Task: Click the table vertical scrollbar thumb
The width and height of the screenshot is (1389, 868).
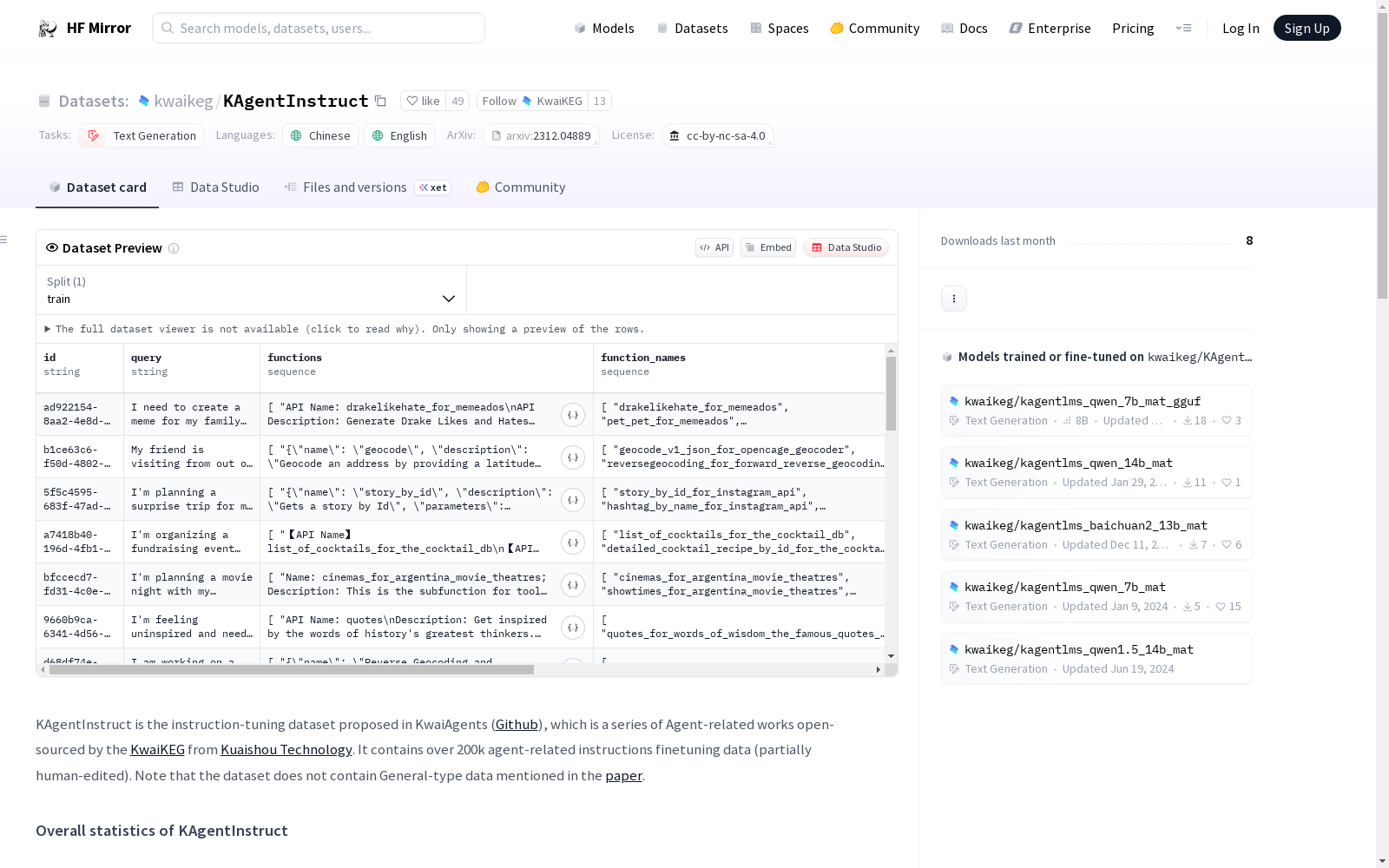Action: [x=891, y=393]
